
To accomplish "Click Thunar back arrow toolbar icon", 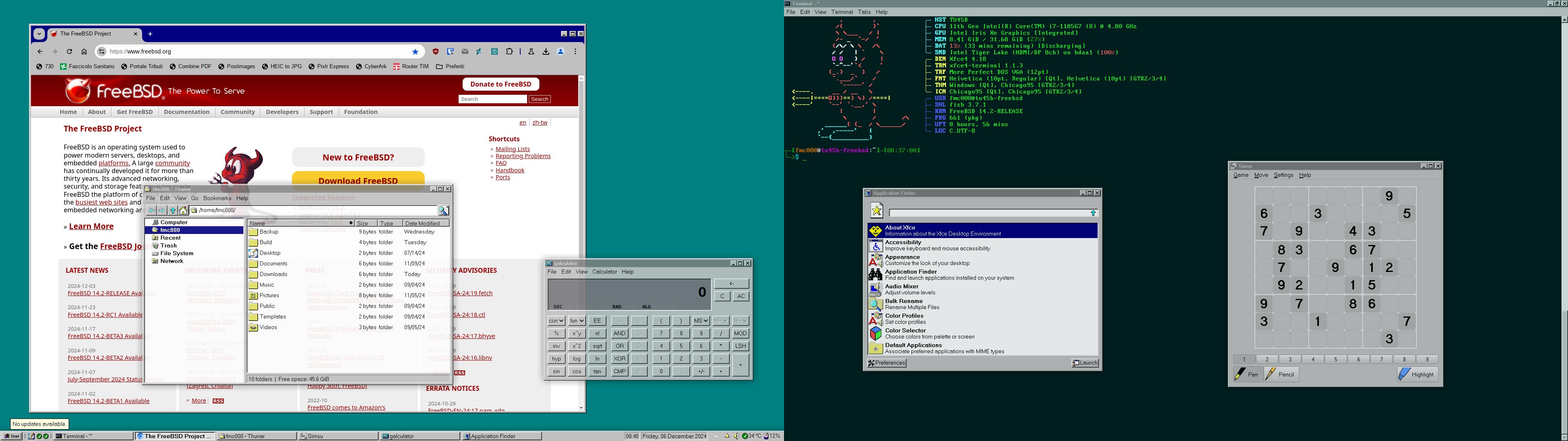I will [x=151, y=210].
